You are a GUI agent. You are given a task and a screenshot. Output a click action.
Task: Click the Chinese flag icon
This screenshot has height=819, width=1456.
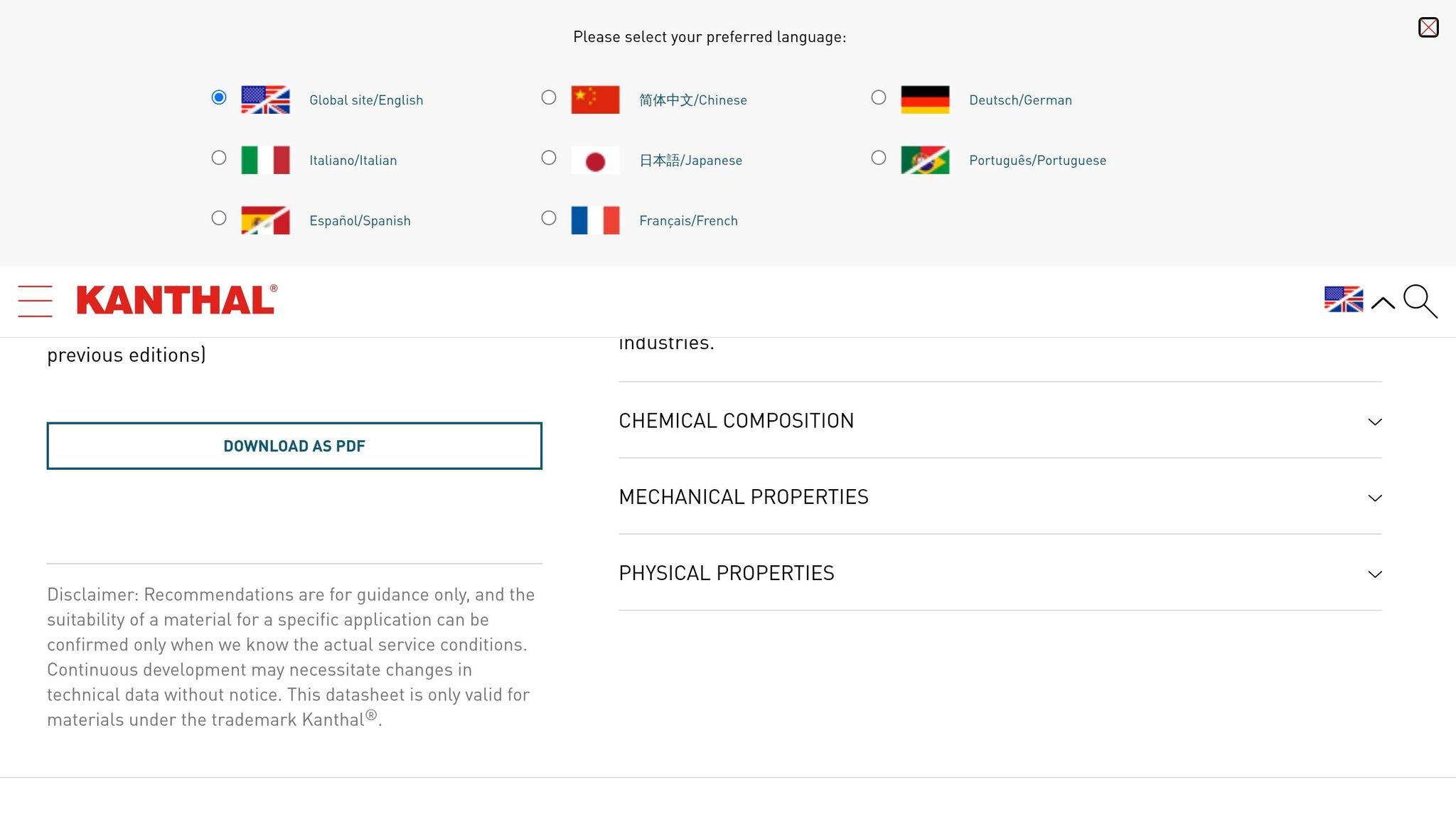[595, 100]
